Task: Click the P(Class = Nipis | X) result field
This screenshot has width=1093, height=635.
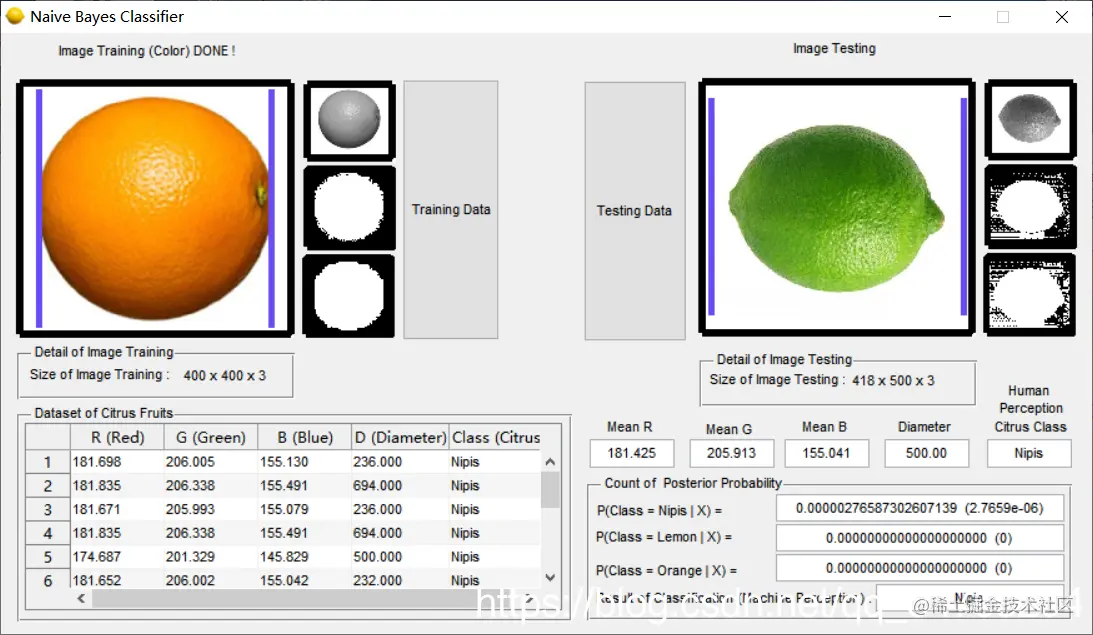Action: (920, 508)
